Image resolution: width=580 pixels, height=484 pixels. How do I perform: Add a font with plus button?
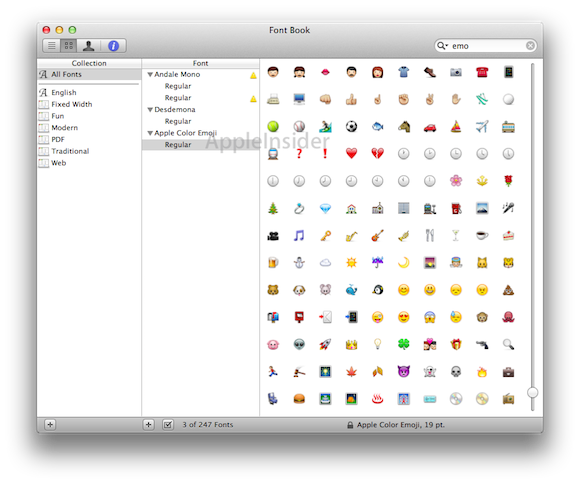point(149,424)
